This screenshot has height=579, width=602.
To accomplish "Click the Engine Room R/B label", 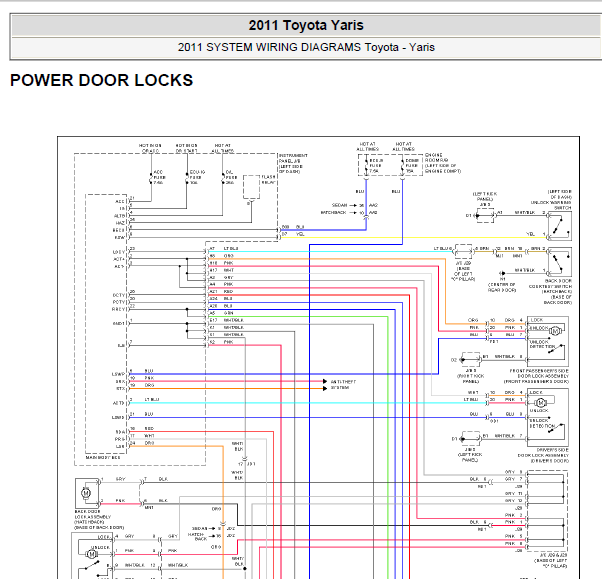I will point(442,163).
